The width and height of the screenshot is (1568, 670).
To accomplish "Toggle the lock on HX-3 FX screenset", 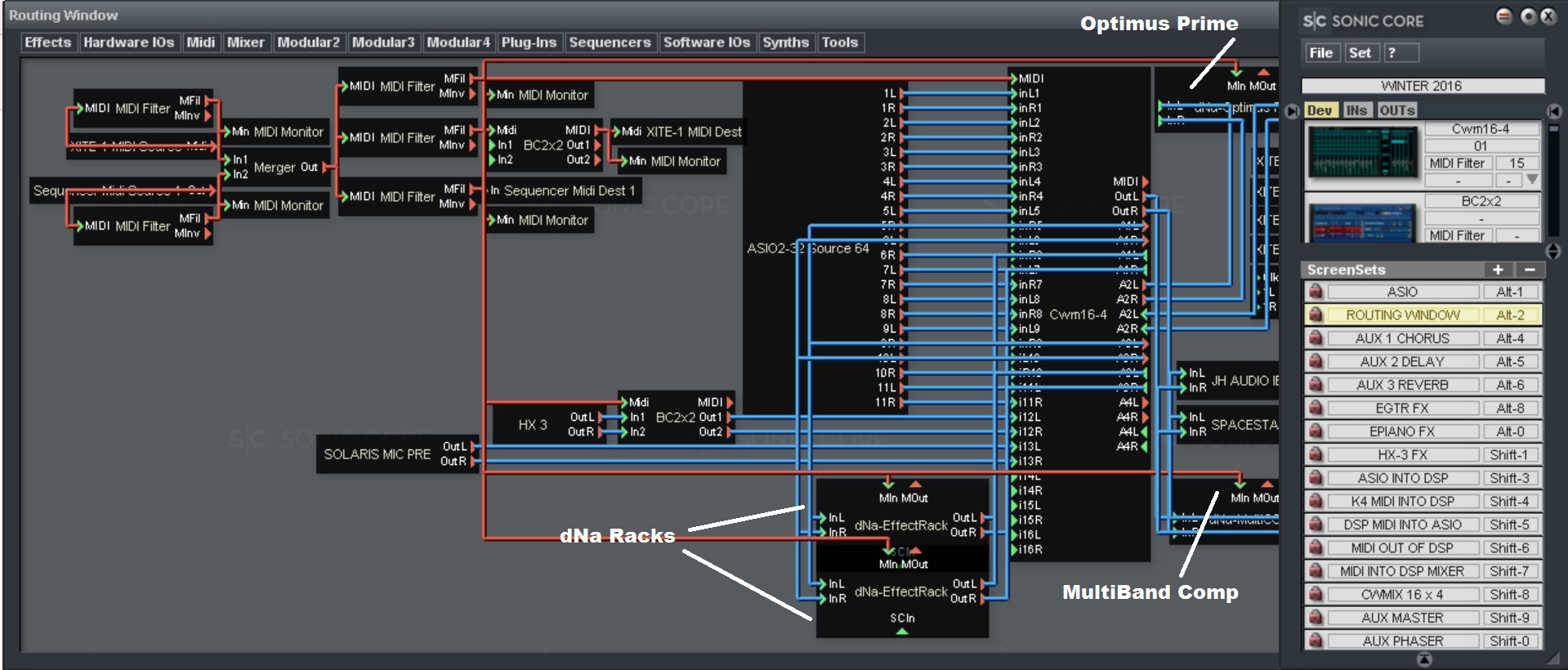I will coord(1315,454).
